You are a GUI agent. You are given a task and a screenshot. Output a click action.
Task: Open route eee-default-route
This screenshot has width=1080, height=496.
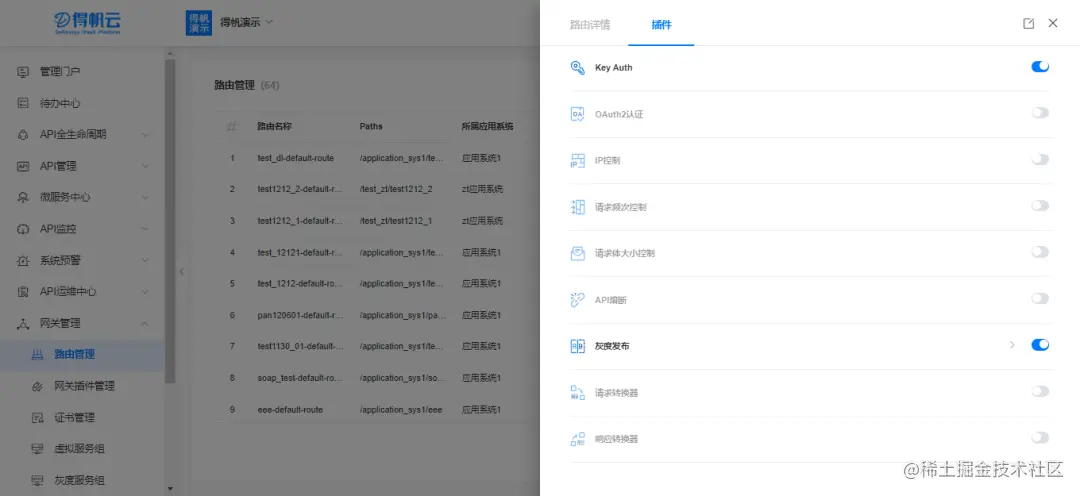click(290, 410)
